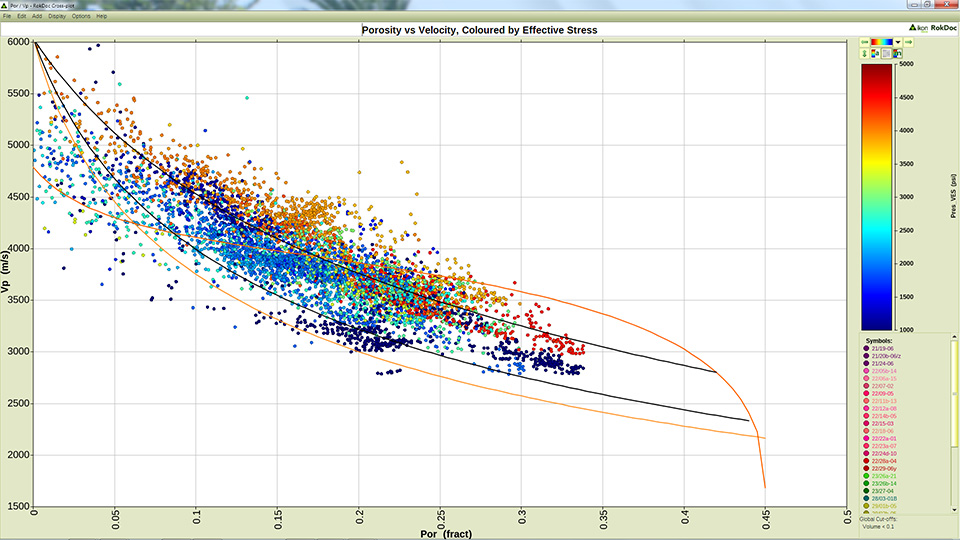Click the 1000 colour bar minimum value

point(906,330)
